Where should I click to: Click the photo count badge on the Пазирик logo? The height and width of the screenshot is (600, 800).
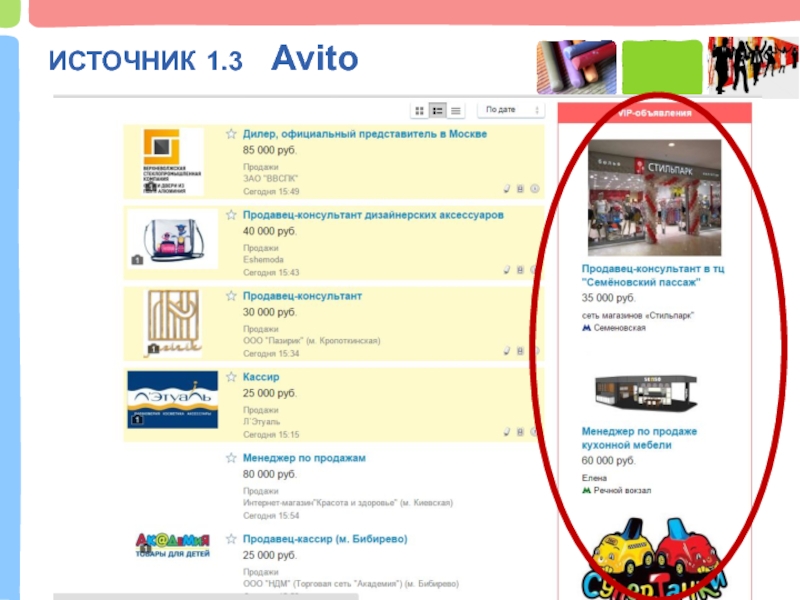154,348
